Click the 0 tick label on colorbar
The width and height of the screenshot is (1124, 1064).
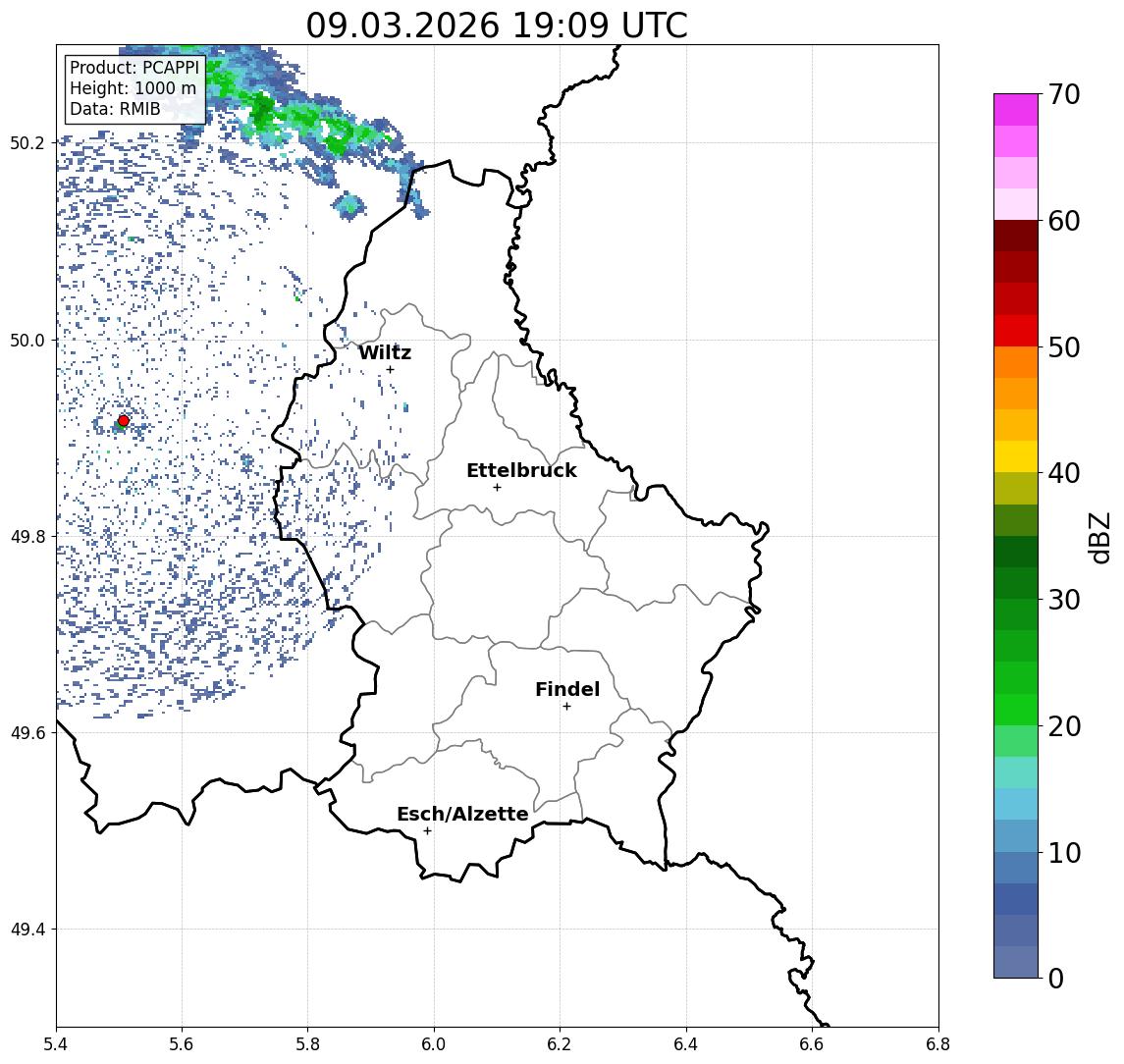click(1056, 978)
